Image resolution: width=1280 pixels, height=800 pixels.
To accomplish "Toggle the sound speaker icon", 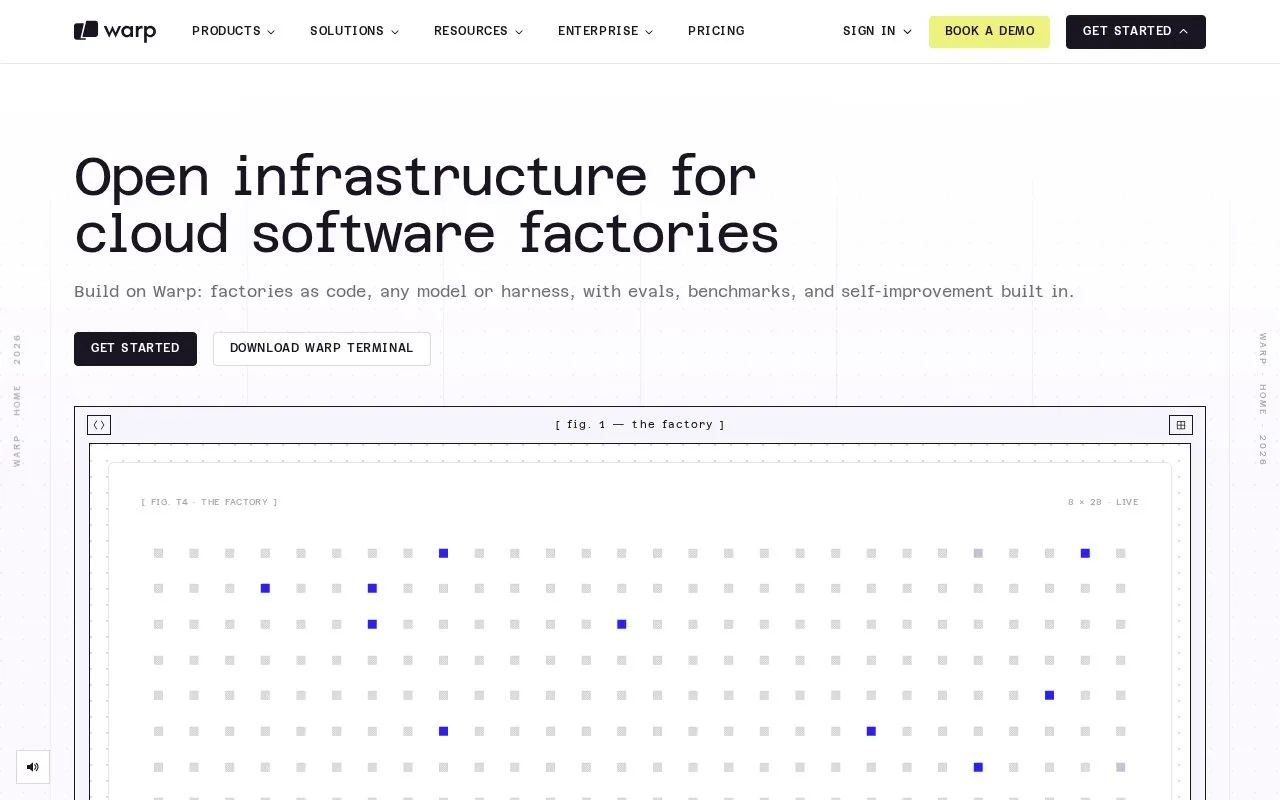I will click(x=33, y=767).
